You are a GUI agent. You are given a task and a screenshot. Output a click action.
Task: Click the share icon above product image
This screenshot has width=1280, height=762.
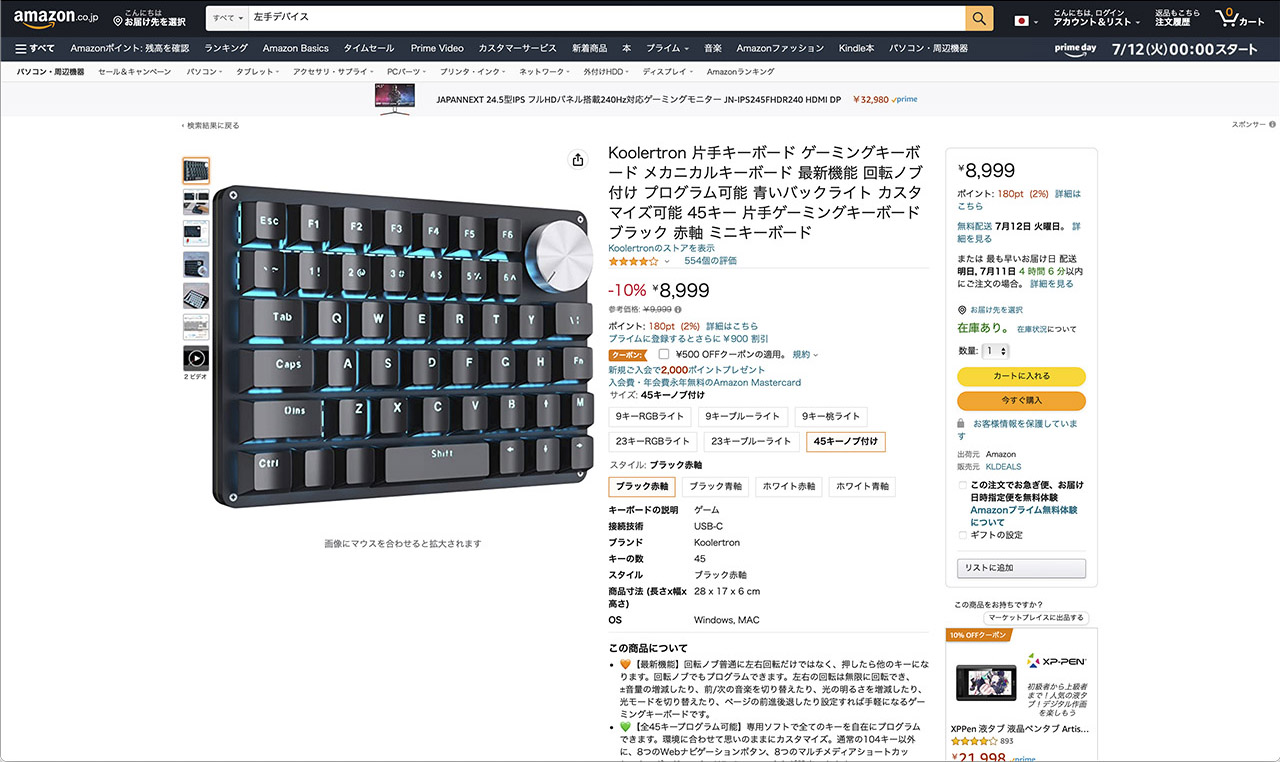point(577,160)
